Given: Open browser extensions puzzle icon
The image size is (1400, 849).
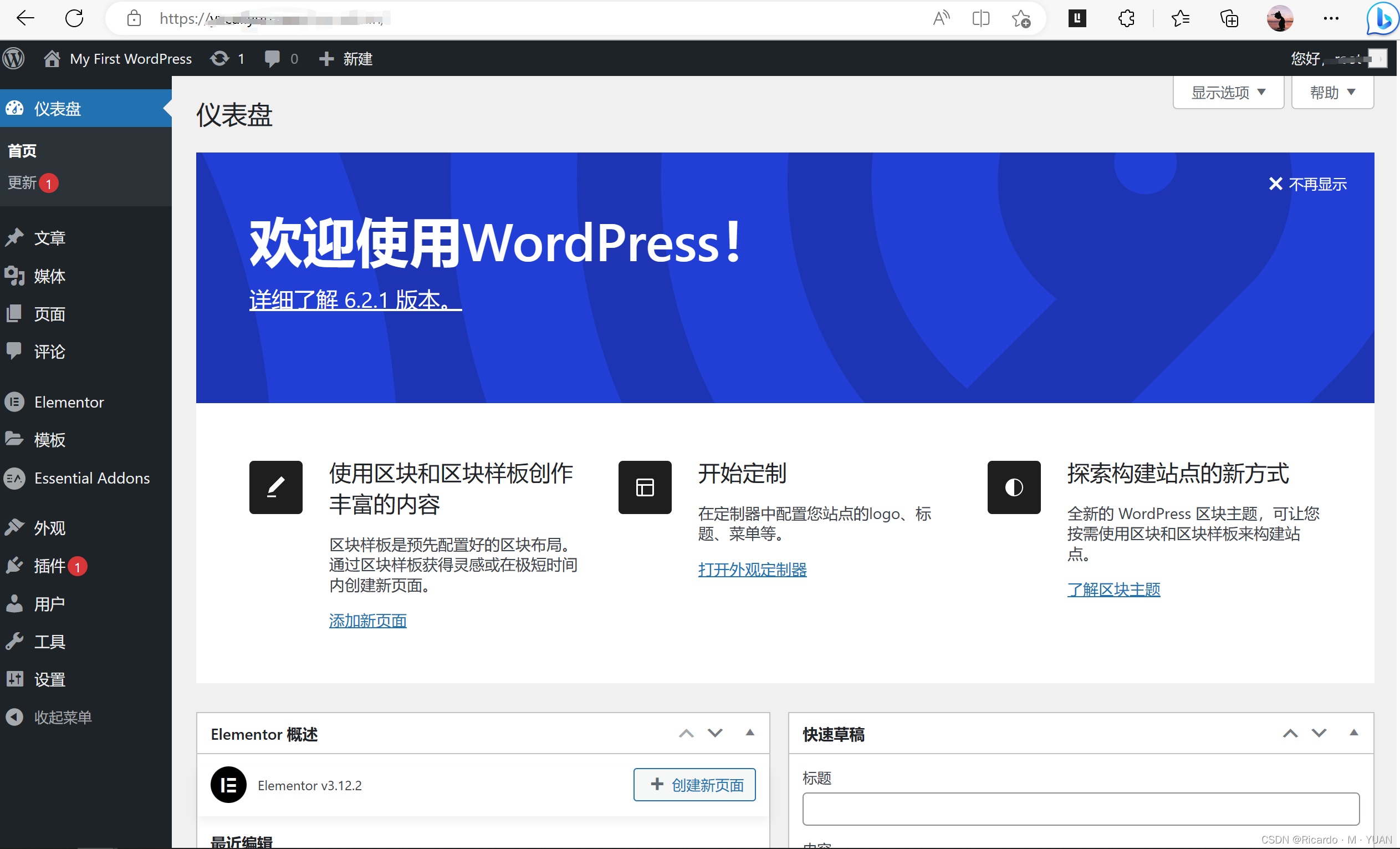Looking at the screenshot, I should [1126, 19].
